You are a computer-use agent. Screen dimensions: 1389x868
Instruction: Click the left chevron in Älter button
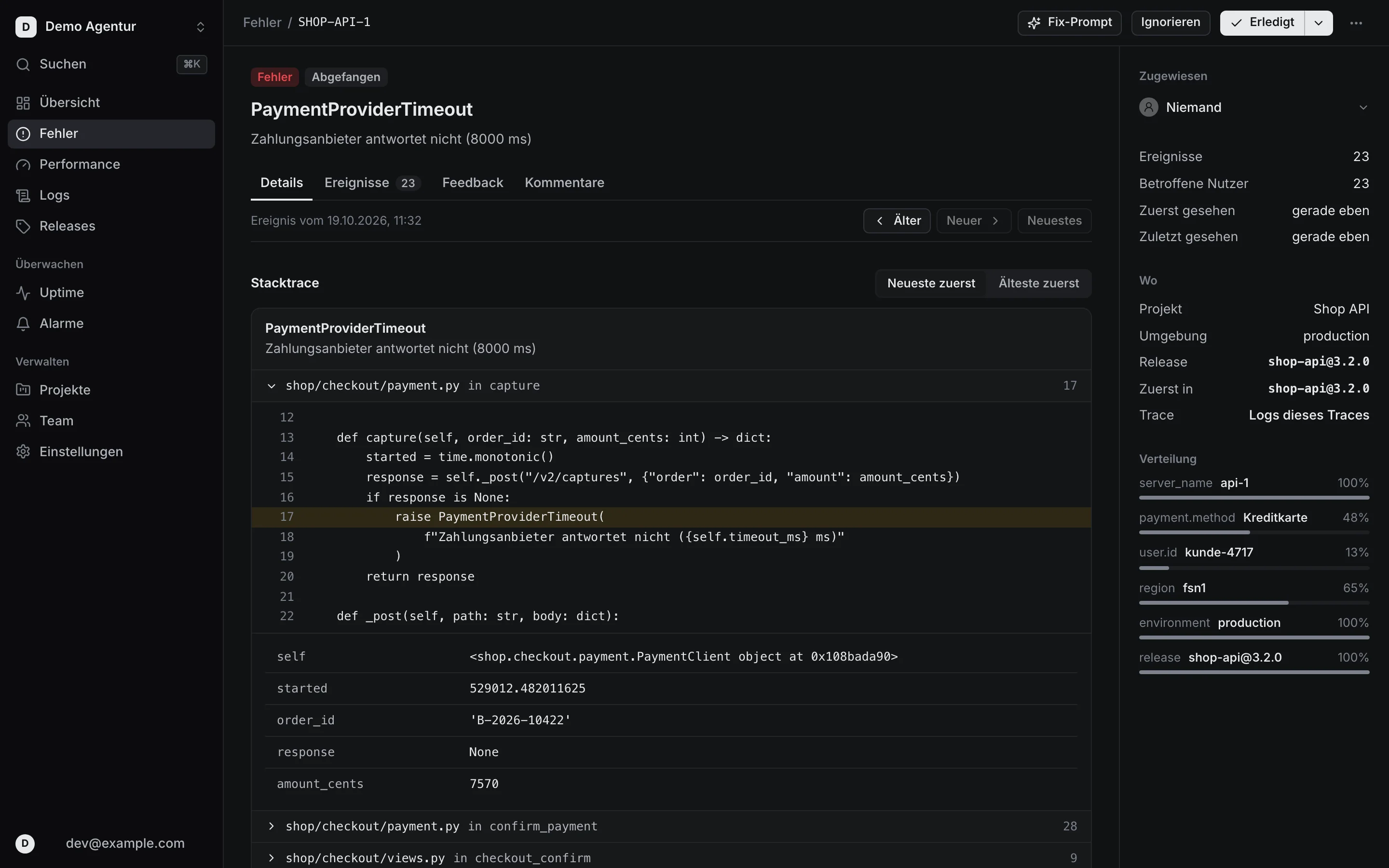point(879,221)
